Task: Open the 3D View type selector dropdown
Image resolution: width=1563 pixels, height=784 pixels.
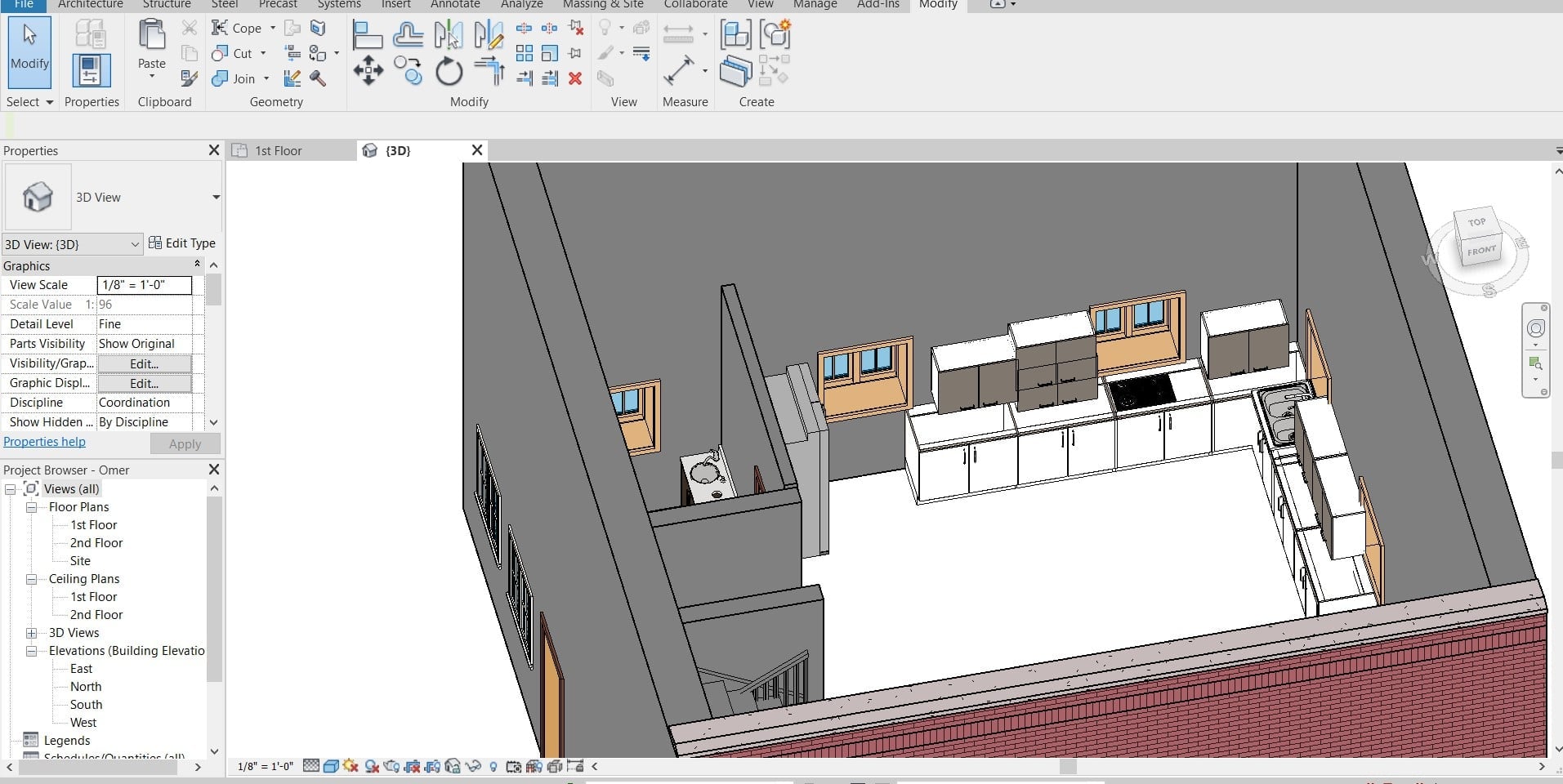Action: [x=216, y=197]
